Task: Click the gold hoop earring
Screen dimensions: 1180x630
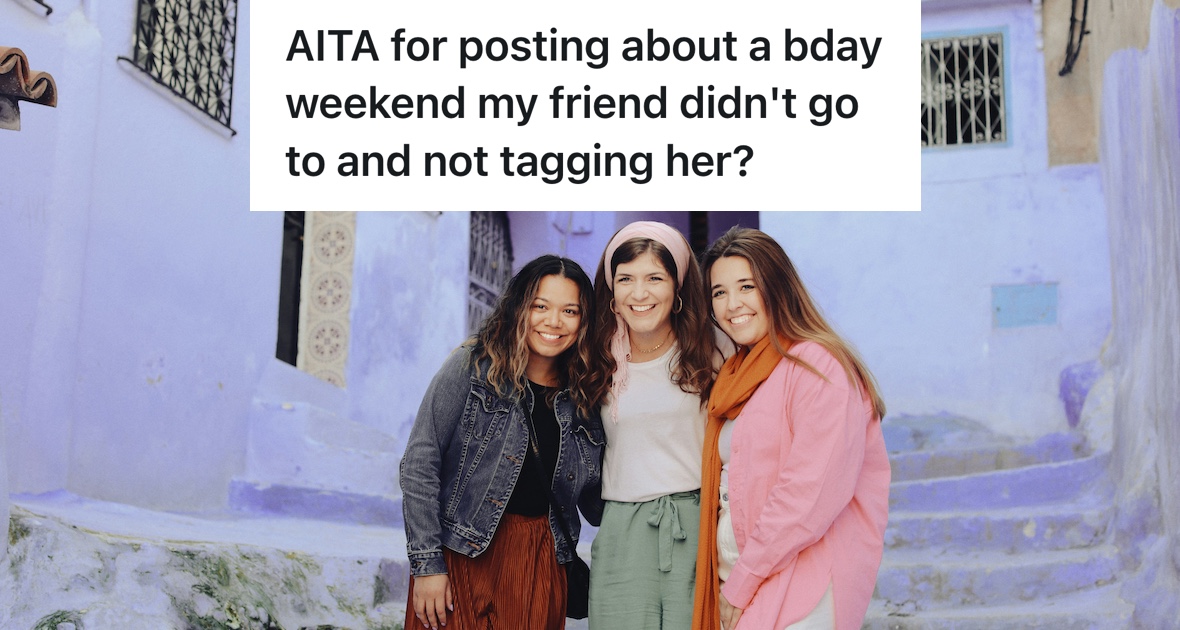Action: click(x=677, y=303)
